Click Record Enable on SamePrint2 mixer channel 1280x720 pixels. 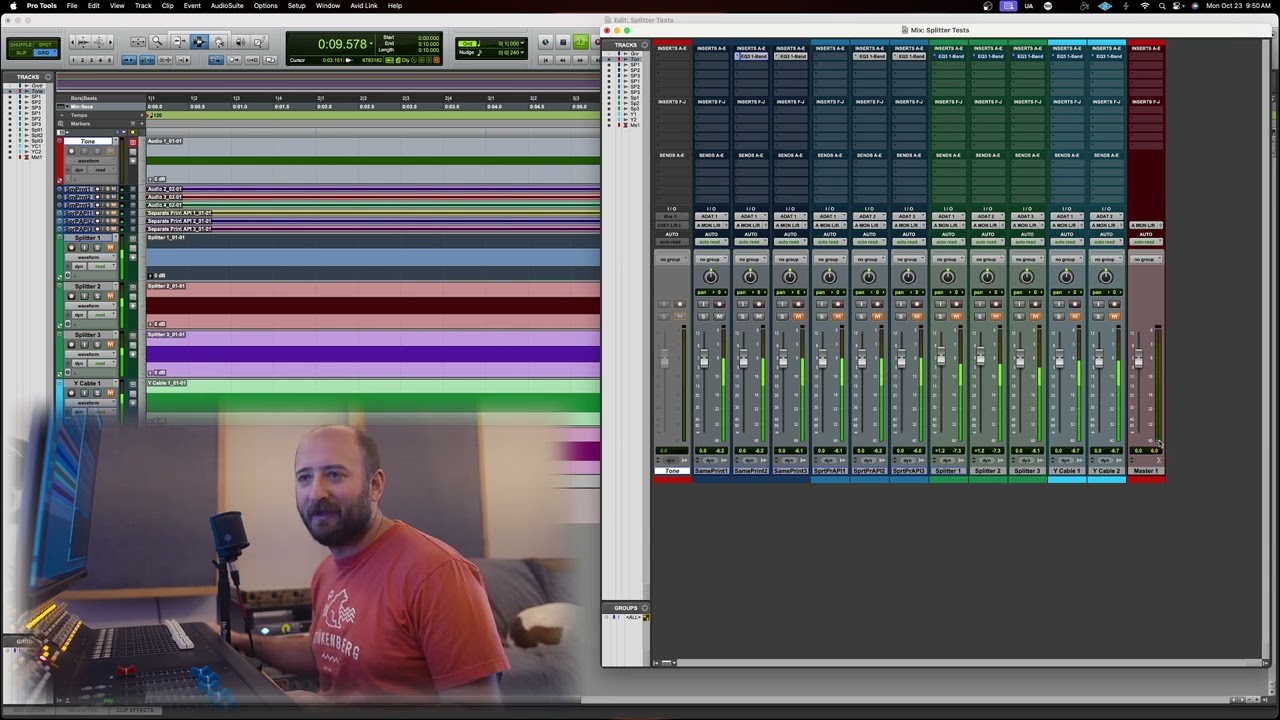pos(758,304)
